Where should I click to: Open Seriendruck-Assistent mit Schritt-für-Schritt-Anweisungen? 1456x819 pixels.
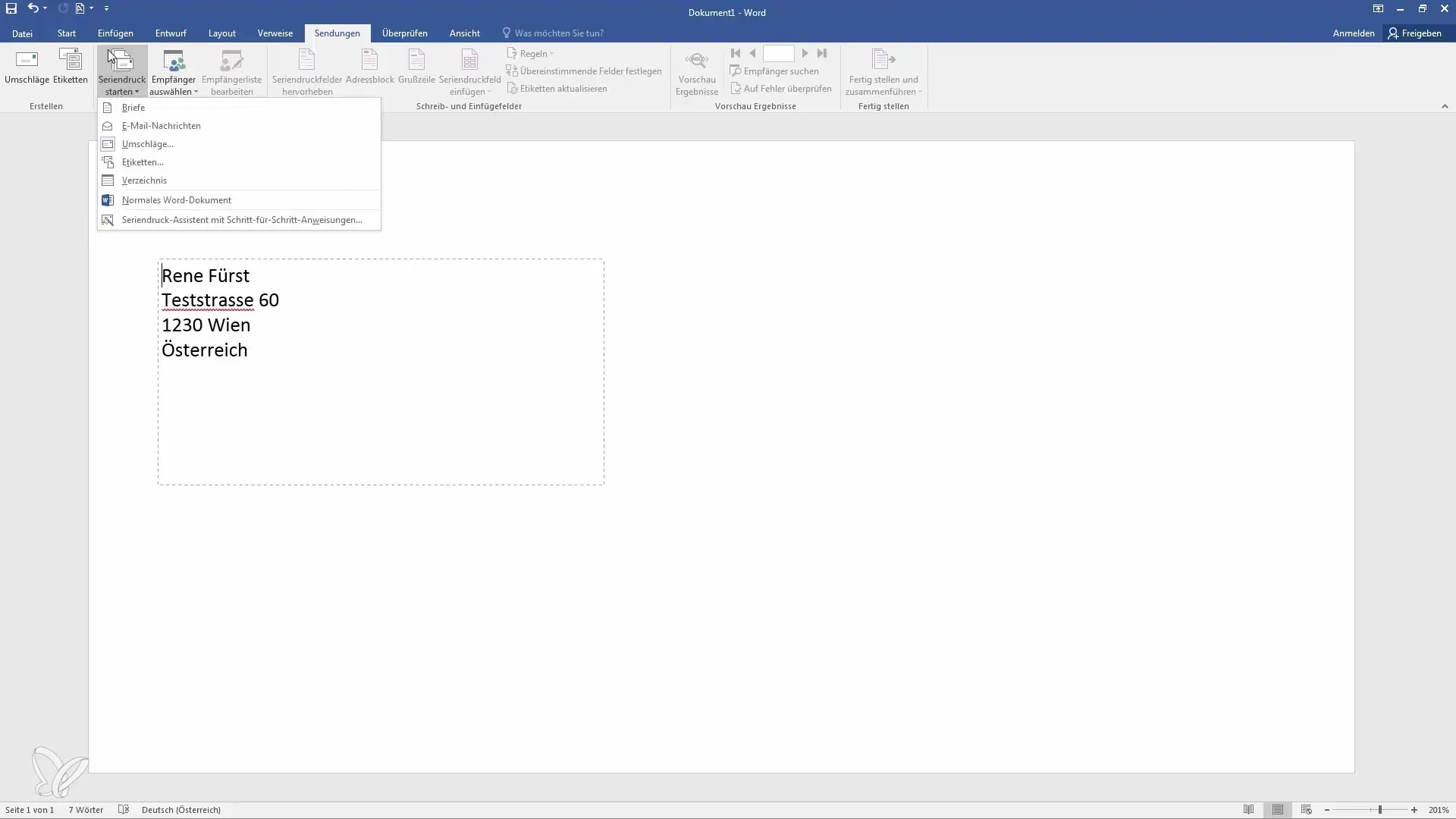[239, 220]
